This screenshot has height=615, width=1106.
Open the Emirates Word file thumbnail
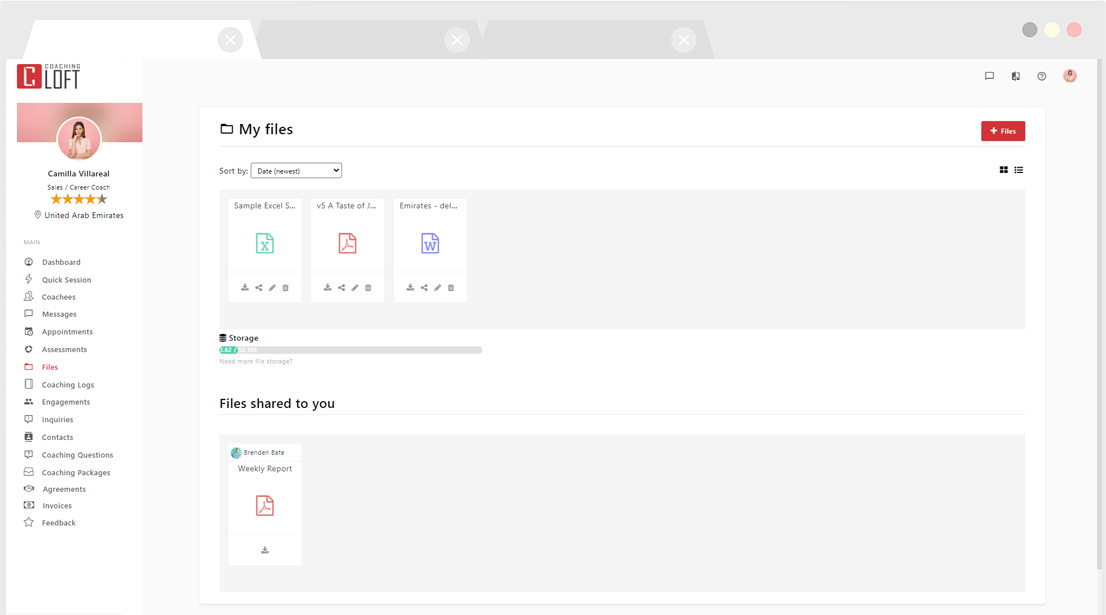click(x=430, y=244)
